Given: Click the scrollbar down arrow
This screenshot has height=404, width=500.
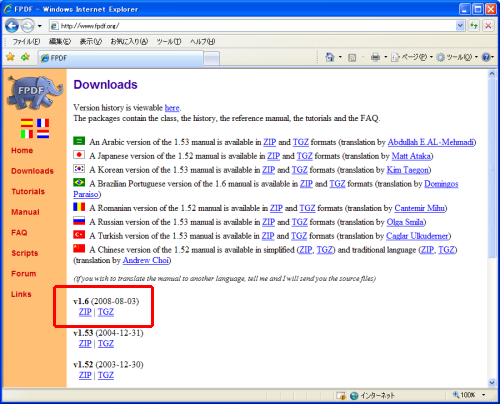Looking at the screenshot, I should pyautogui.click(x=492, y=383).
